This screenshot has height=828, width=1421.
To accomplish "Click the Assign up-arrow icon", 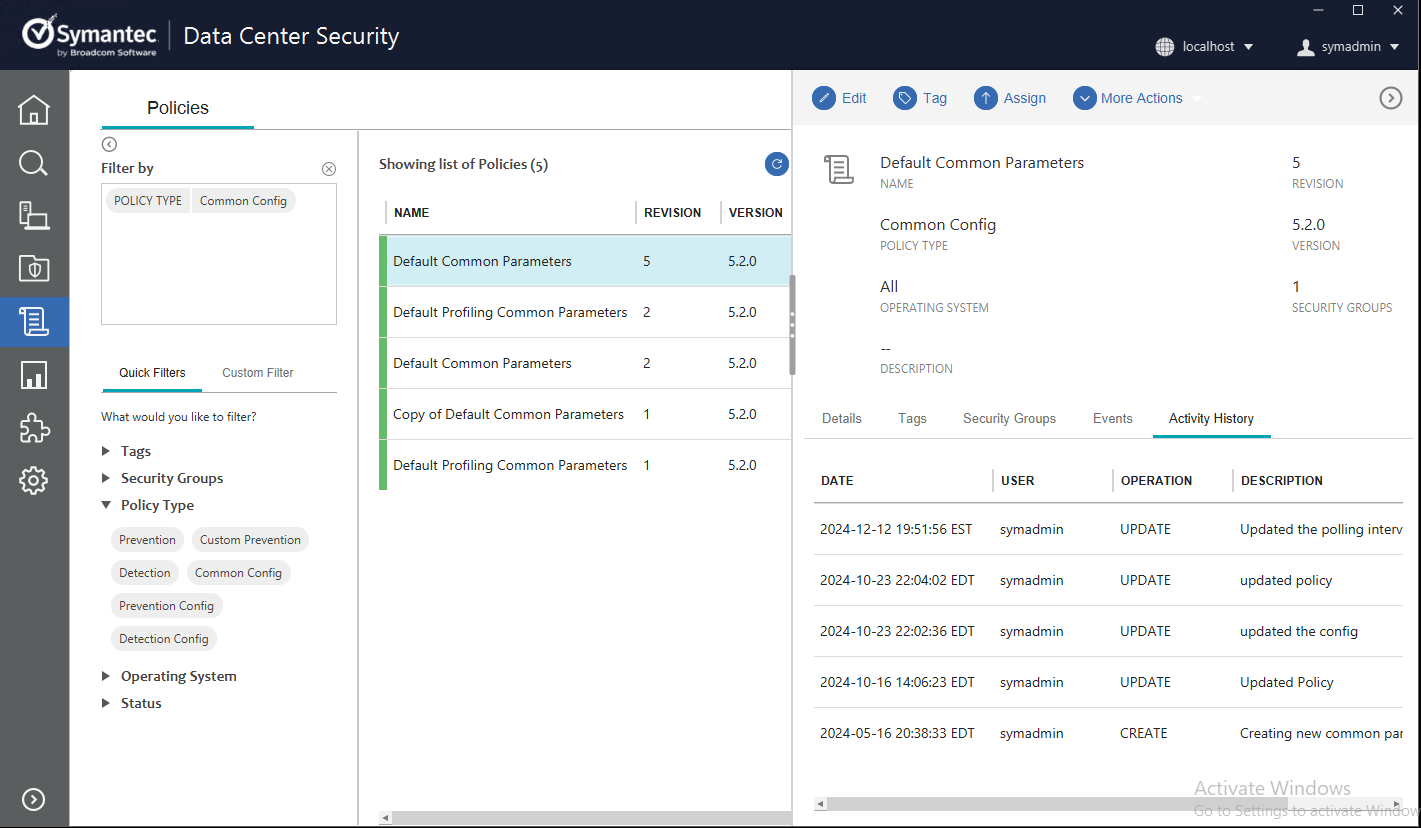I will (x=985, y=98).
